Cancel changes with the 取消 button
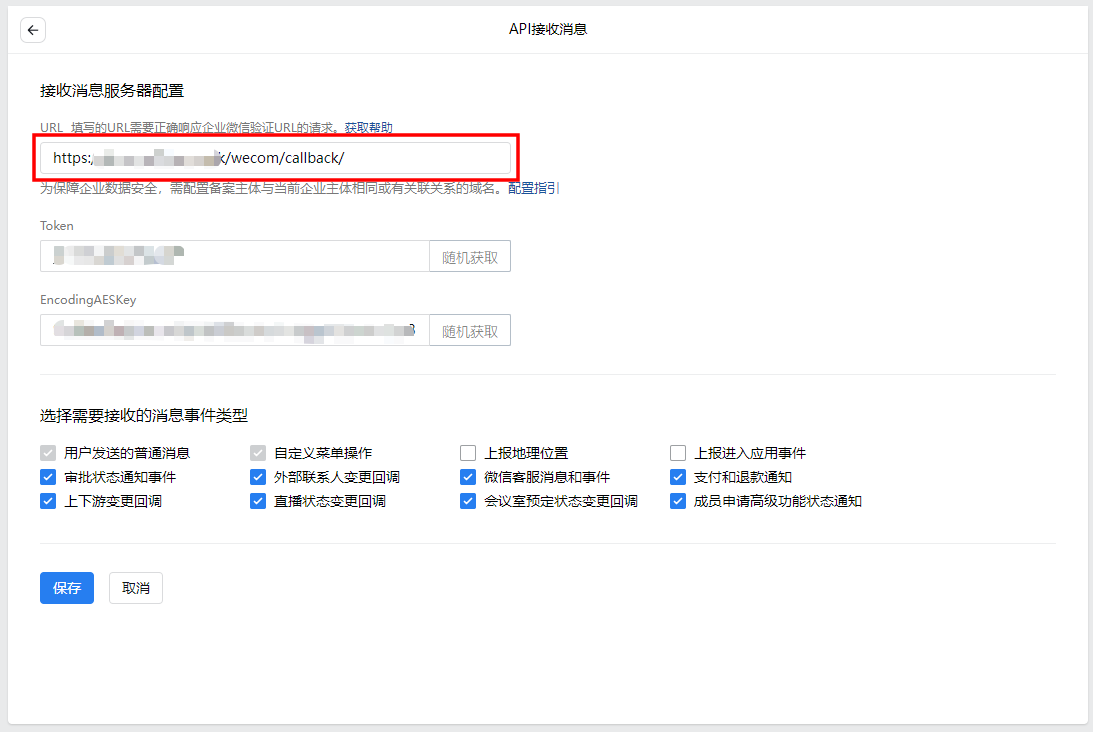This screenshot has height=732, width=1093. [x=136, y=588]
